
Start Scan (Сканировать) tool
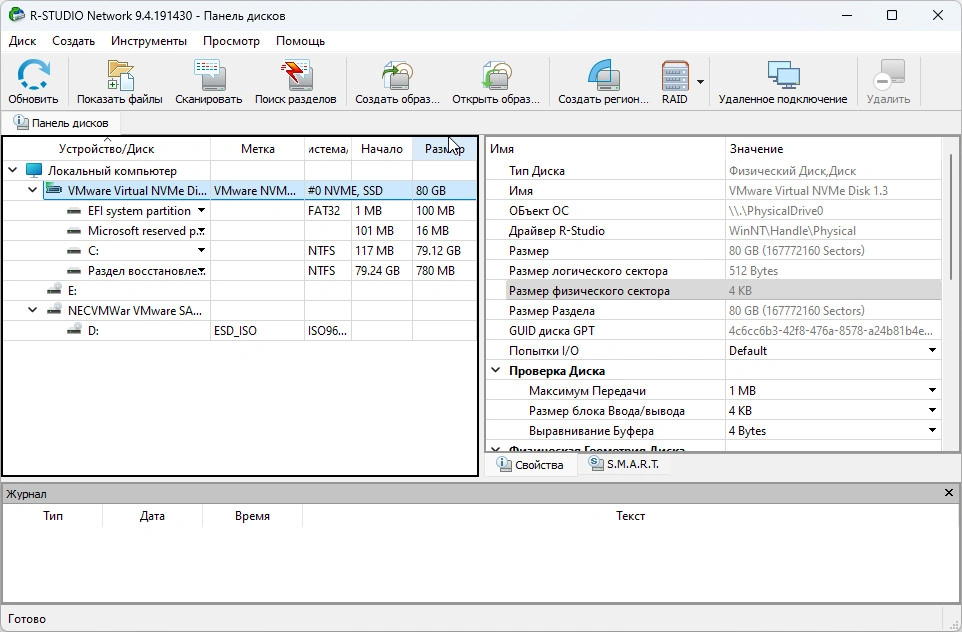209,75
